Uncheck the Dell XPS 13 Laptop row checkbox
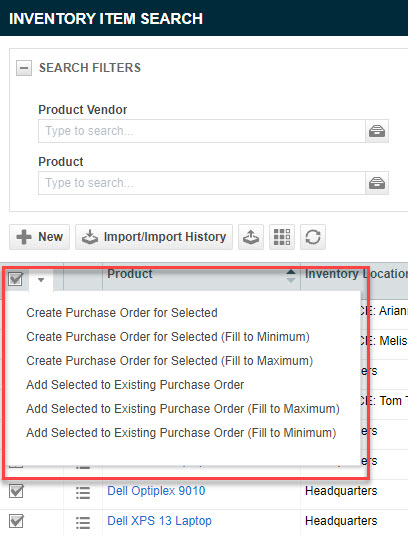This screenshot has width=408, height=535. [x=16, y=521]
